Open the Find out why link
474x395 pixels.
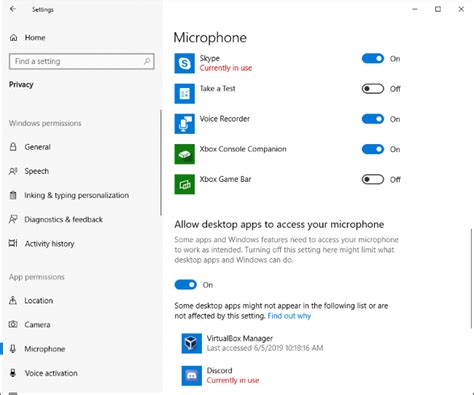point(289,316)
